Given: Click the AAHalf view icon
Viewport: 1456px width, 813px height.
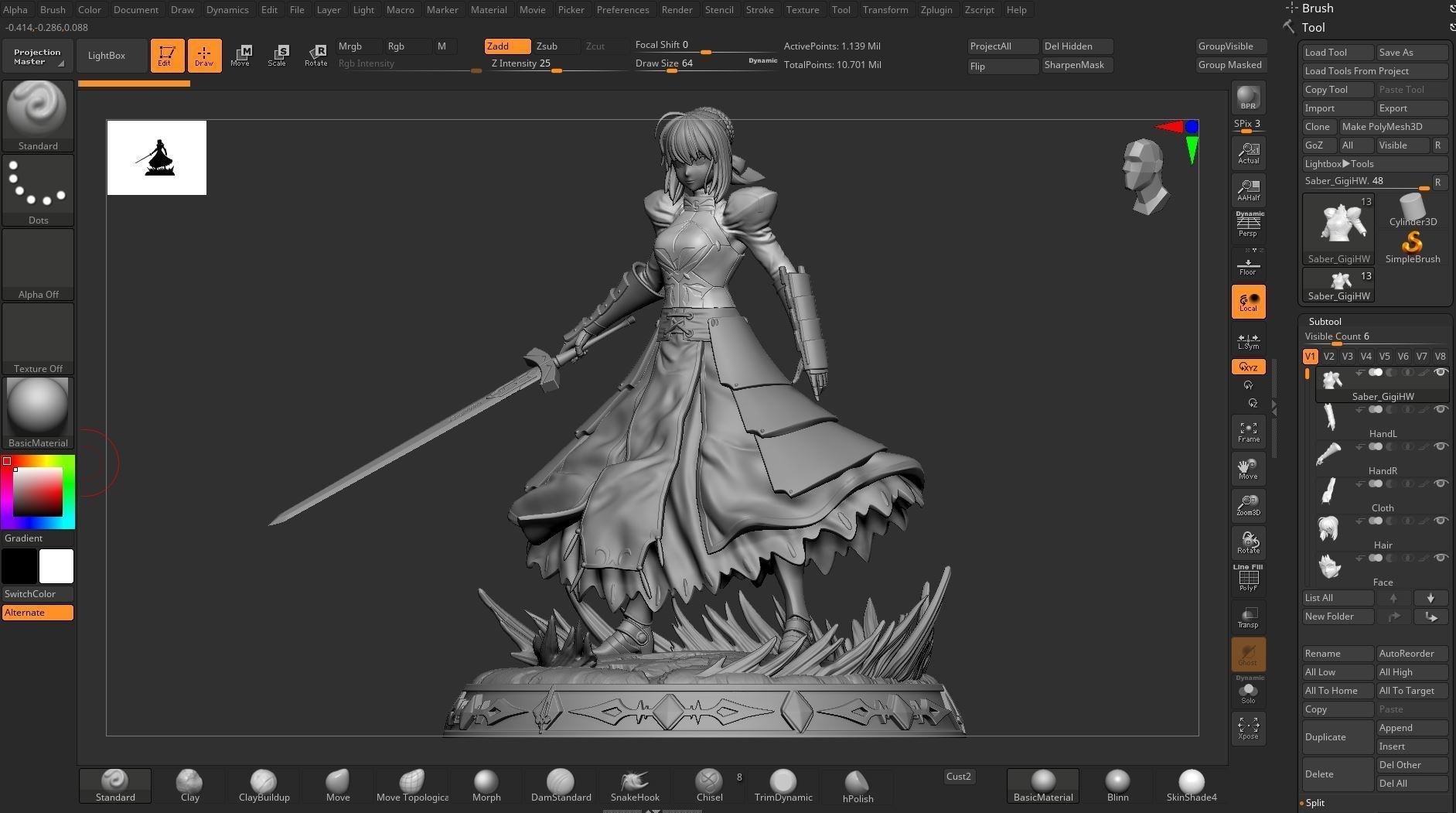Looking at the screenshot, I should coord(1248,190).
